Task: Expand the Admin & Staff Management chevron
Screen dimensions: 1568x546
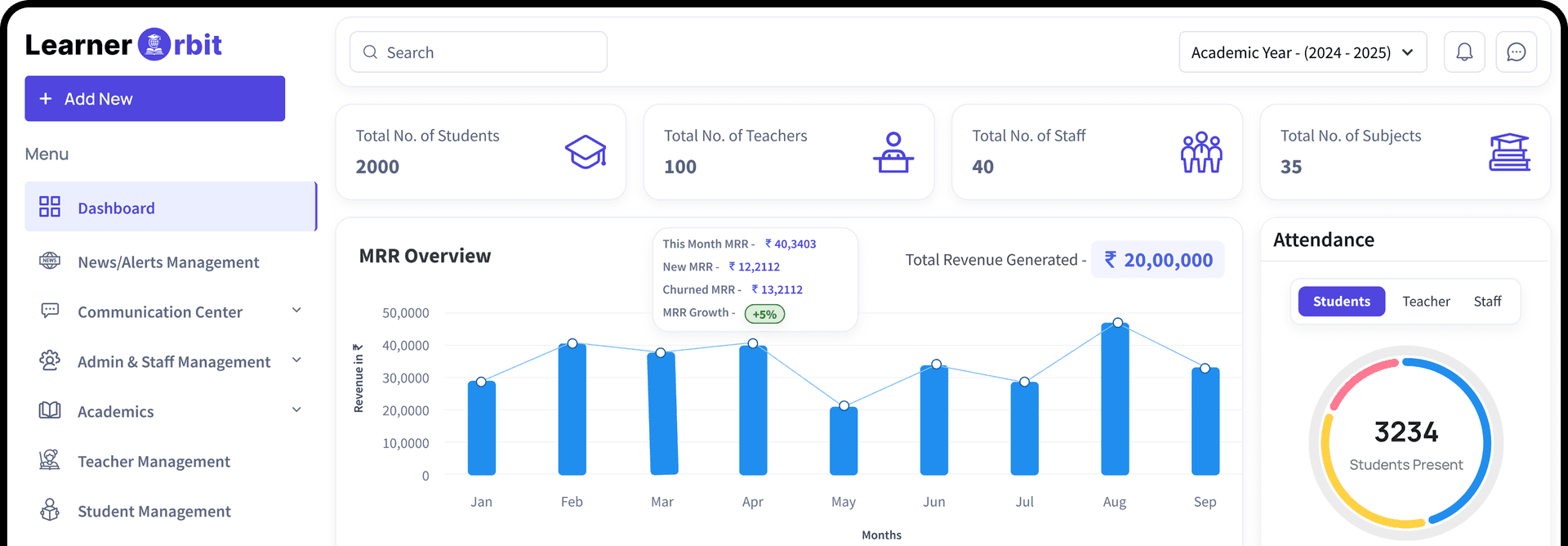Action: coord(296,360)
